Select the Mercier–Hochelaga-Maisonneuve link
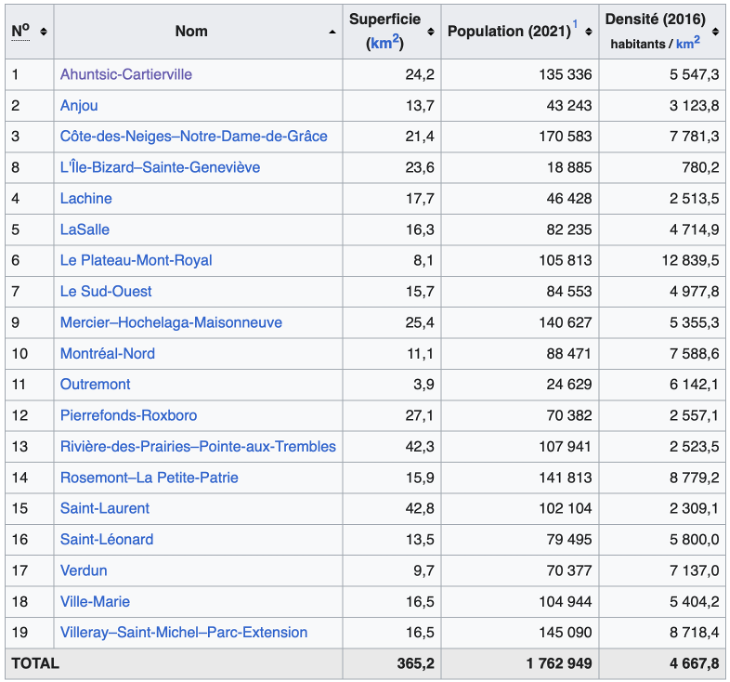Image resolution: width=730 pixels, height=682 pixels. coord(171,322)
